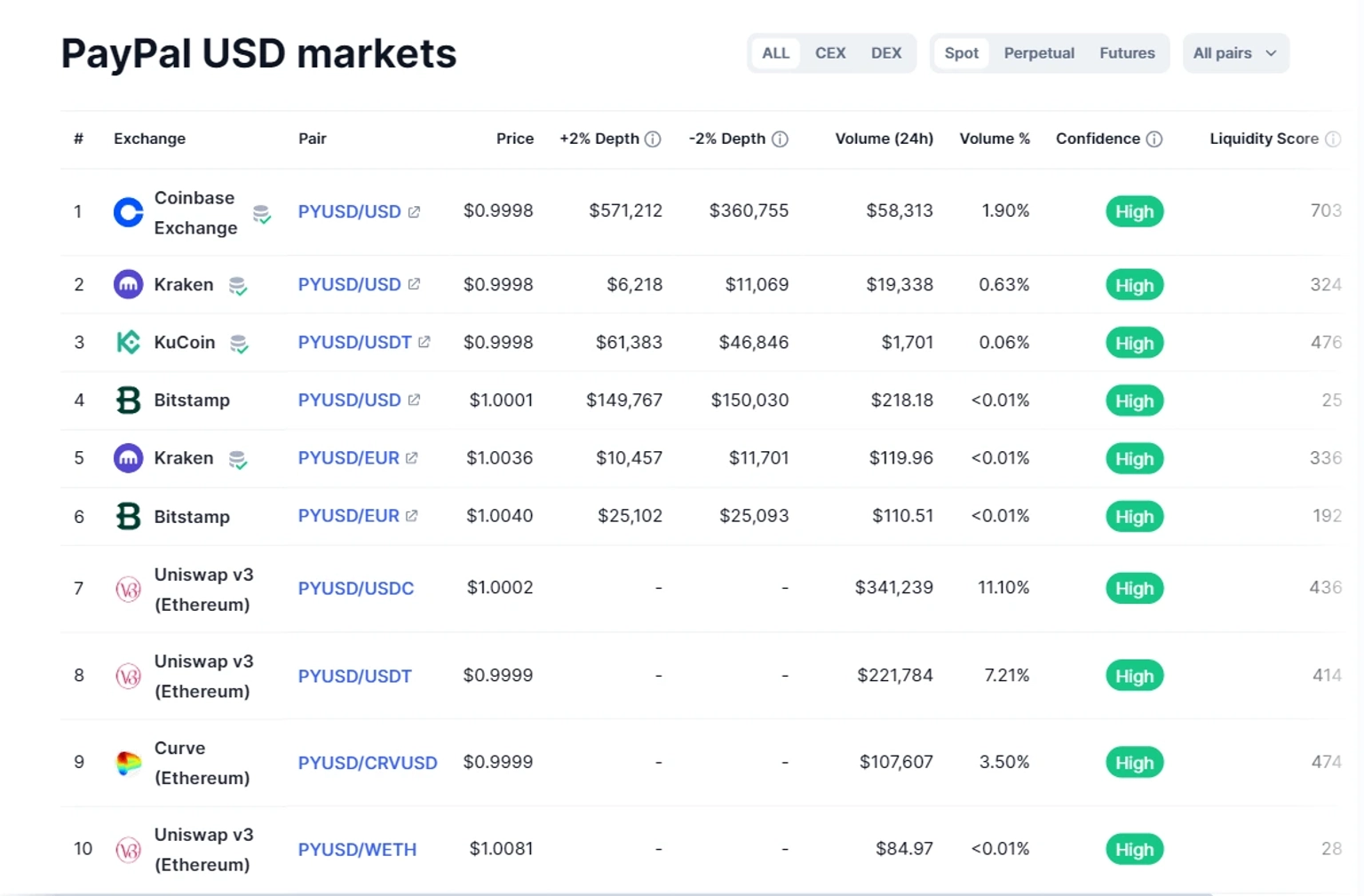
Task: Sort by the Price column header
Action: 515,139
